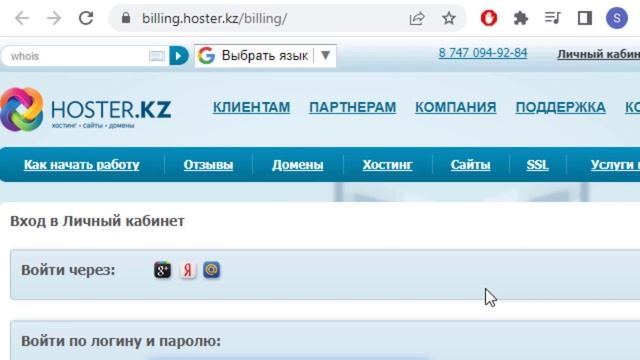The width and height of the screenshot is (640, 360).
Task: Toggle the browser side panel
Action: pos(584,18)
